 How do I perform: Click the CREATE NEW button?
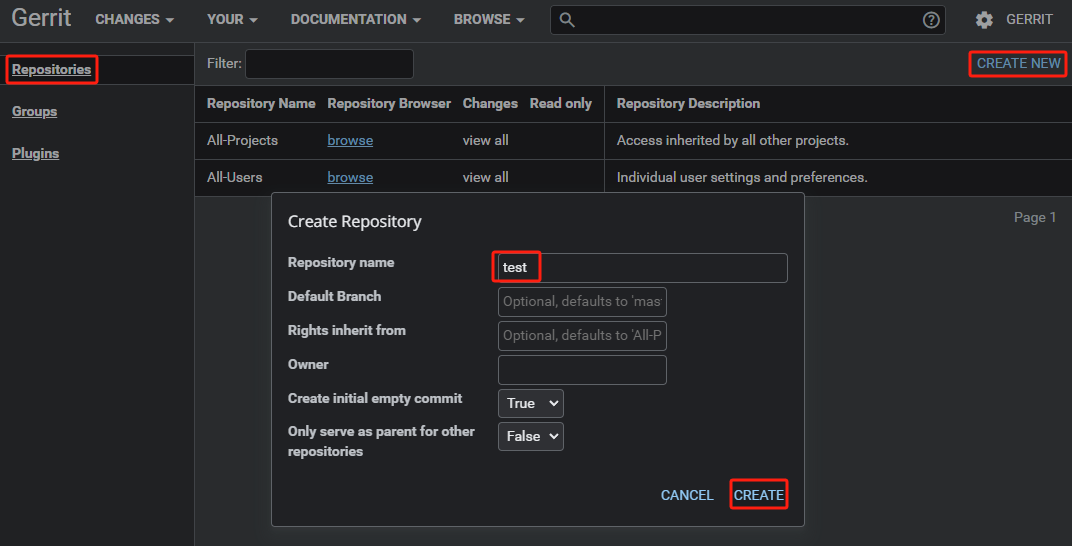click(1018, 63)
